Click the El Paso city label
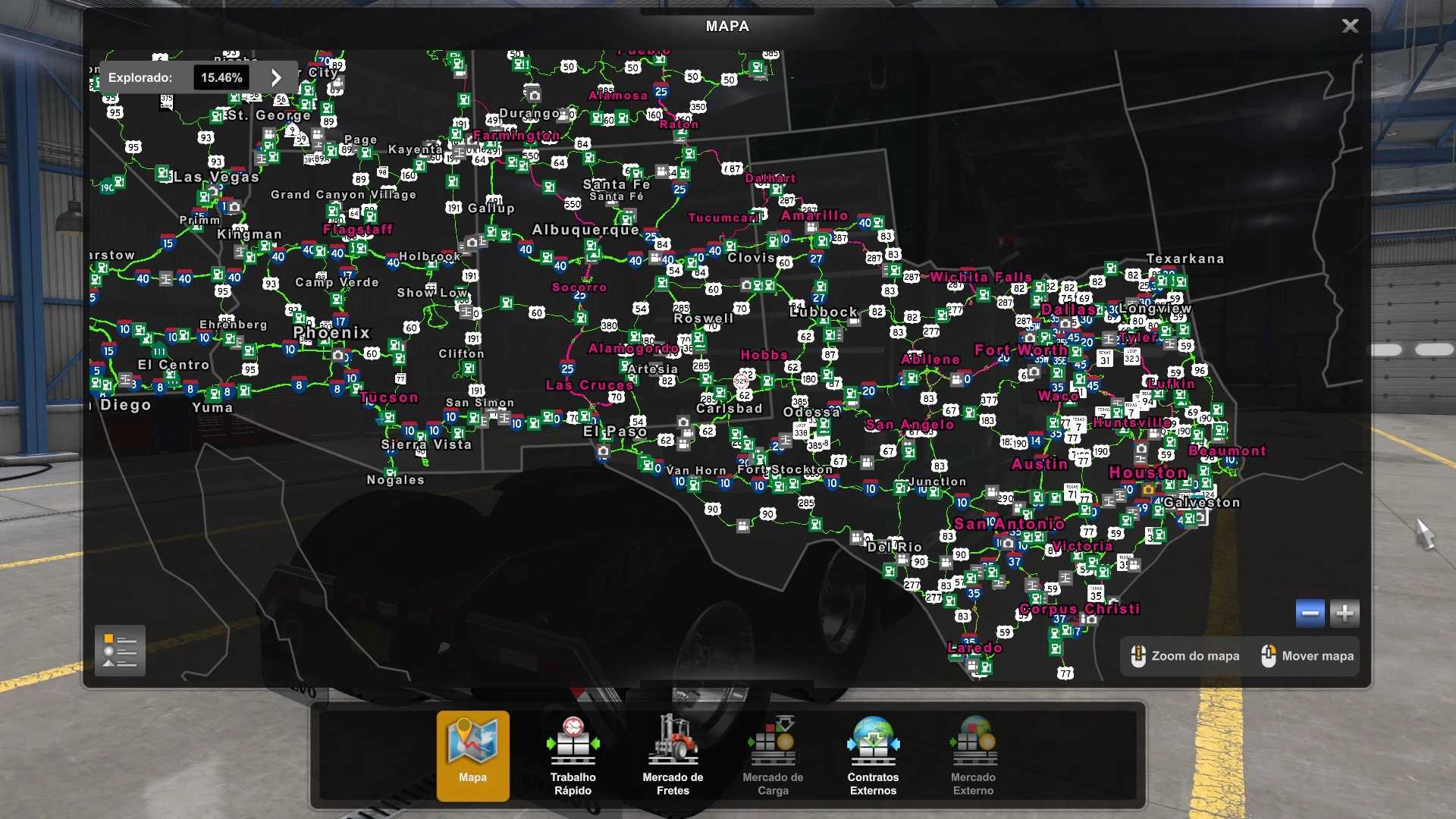This screenshot has width=1456, height=819. click(x=614, y=431)
